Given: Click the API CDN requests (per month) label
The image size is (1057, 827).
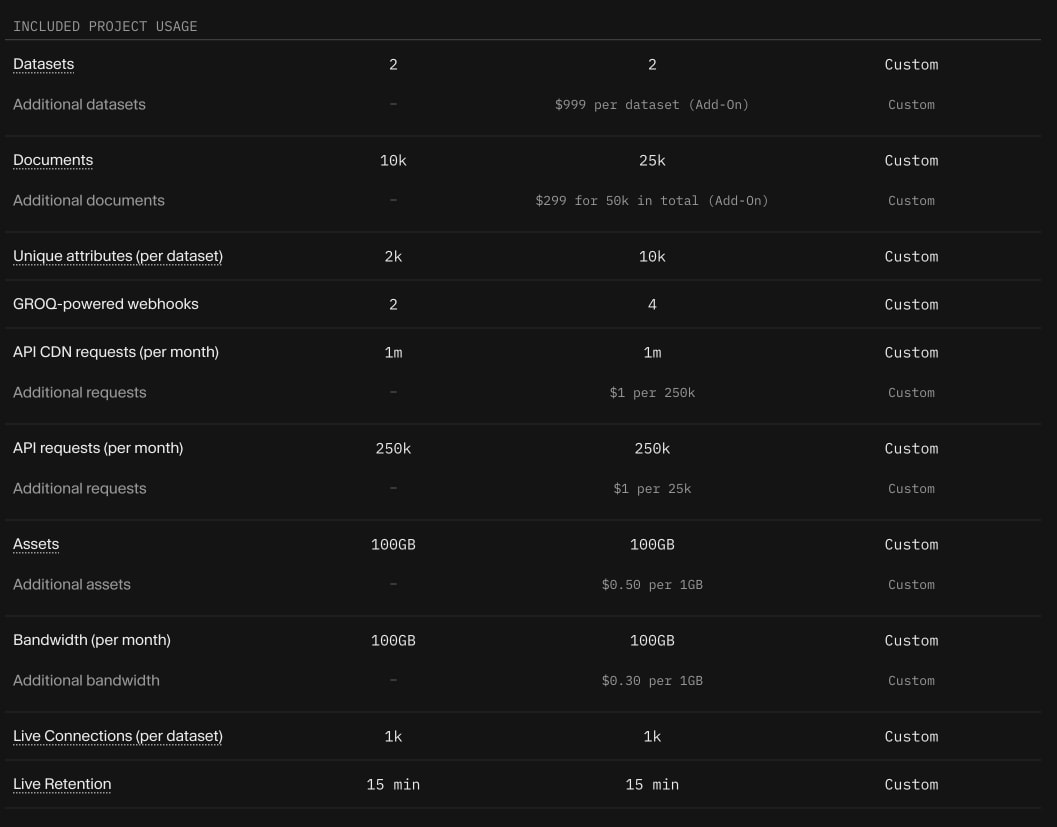Looking at the screenshot, I should point(115,352).
